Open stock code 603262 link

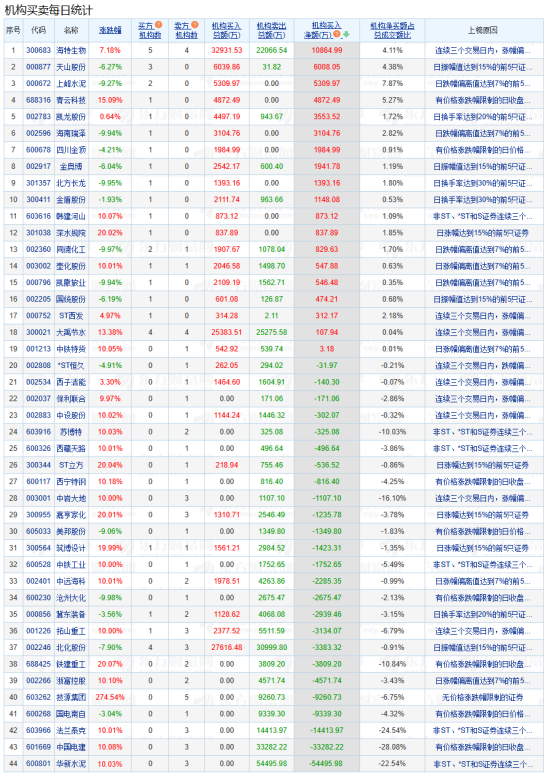tap(38, 698)
